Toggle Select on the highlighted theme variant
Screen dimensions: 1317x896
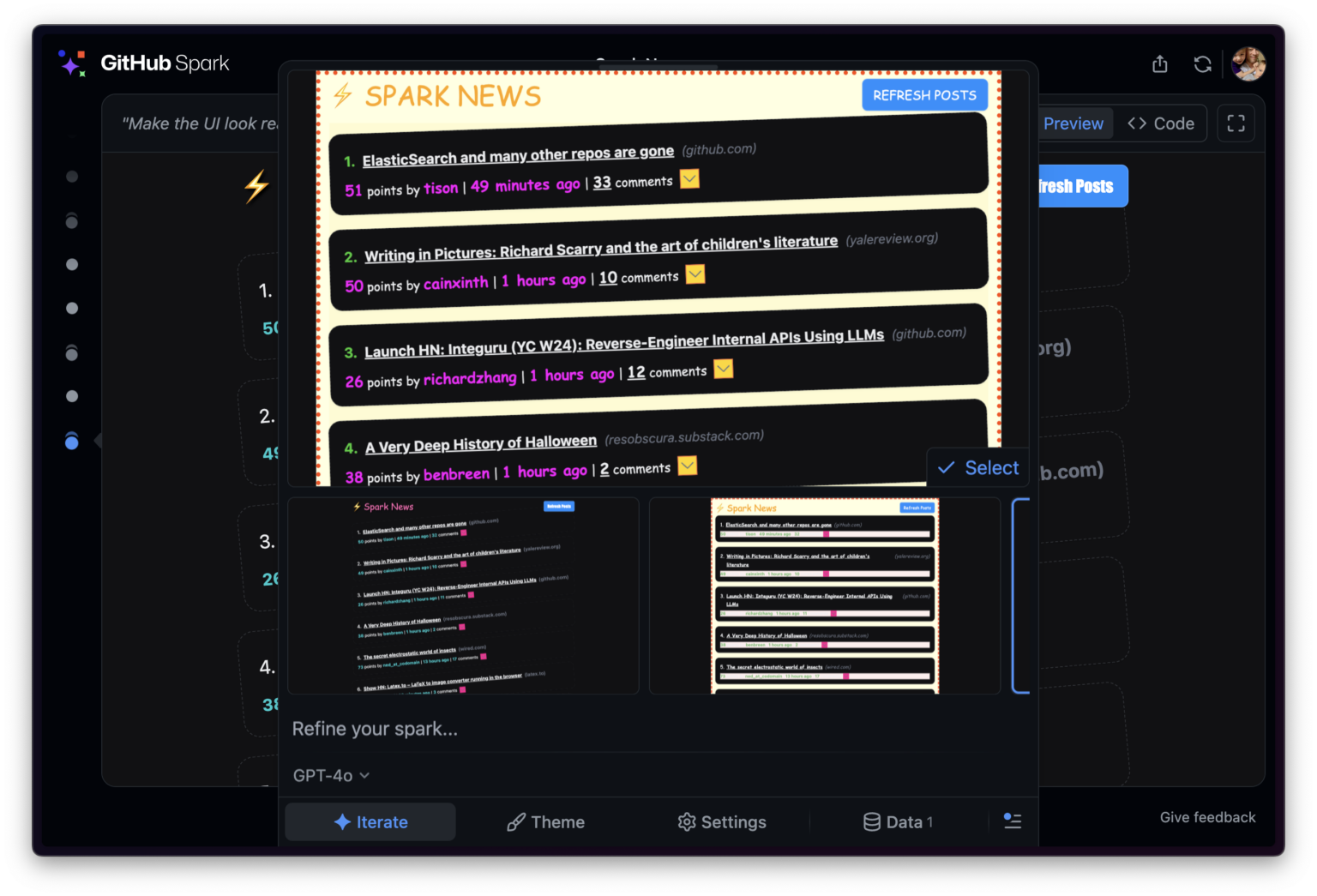coord(977,467)
